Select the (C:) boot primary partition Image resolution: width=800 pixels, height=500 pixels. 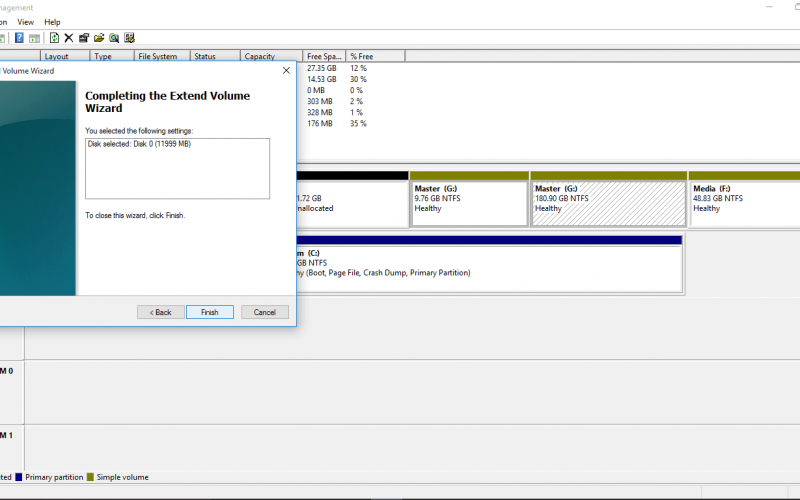coord(489,269)
